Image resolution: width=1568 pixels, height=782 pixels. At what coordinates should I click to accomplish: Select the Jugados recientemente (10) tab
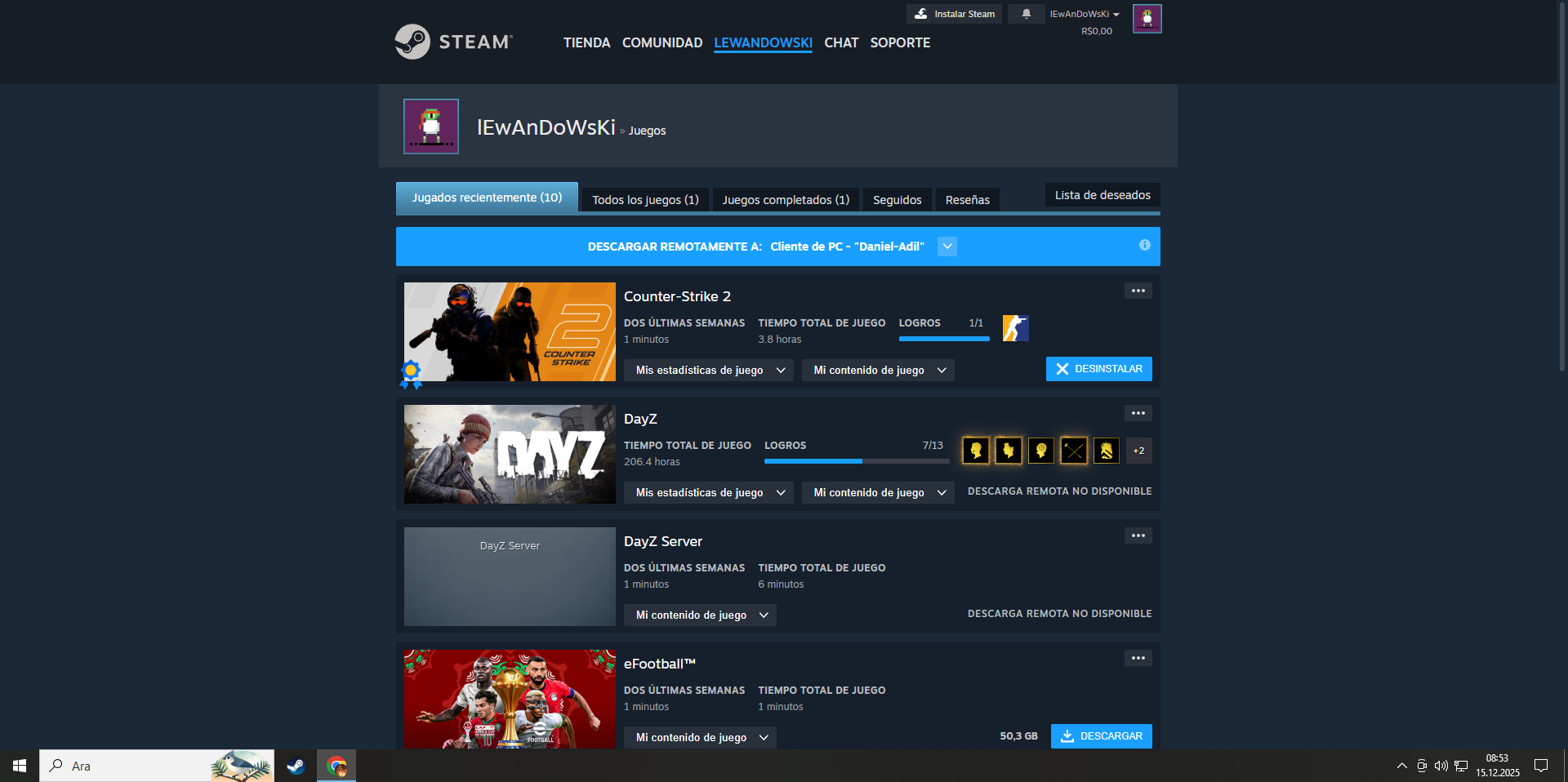[x=487, y=198]
